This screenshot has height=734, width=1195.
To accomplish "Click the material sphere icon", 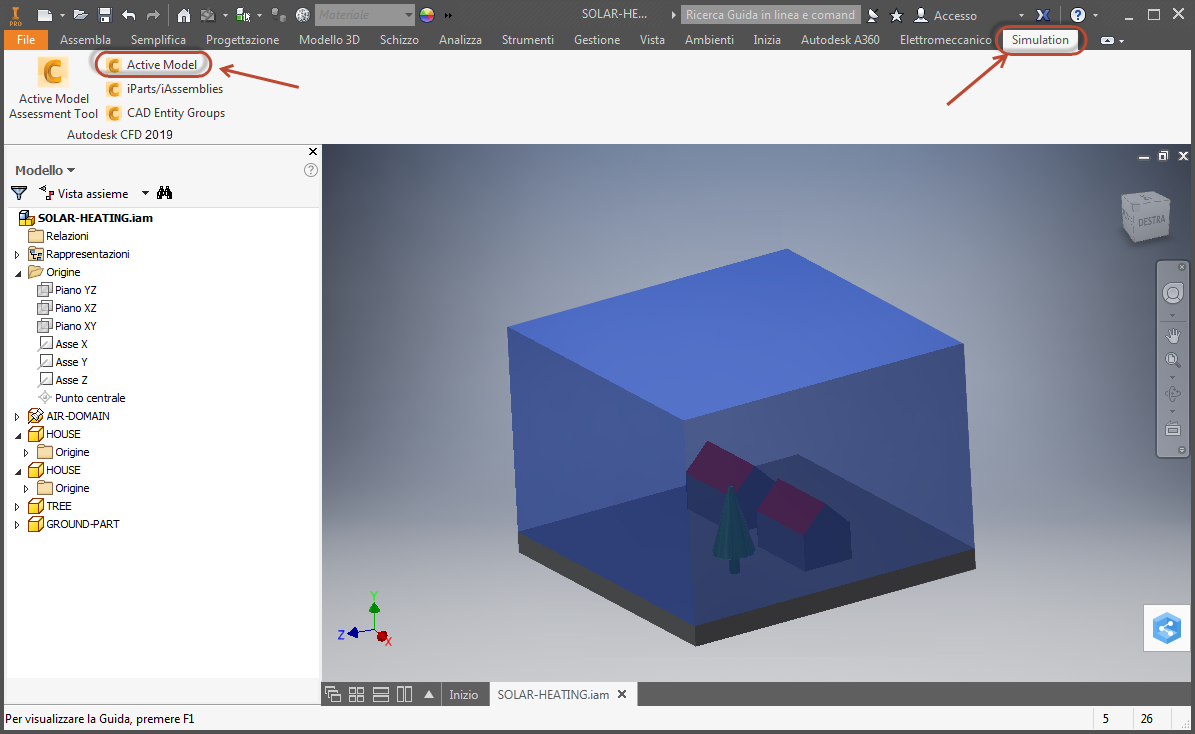I will coord(303,14).
